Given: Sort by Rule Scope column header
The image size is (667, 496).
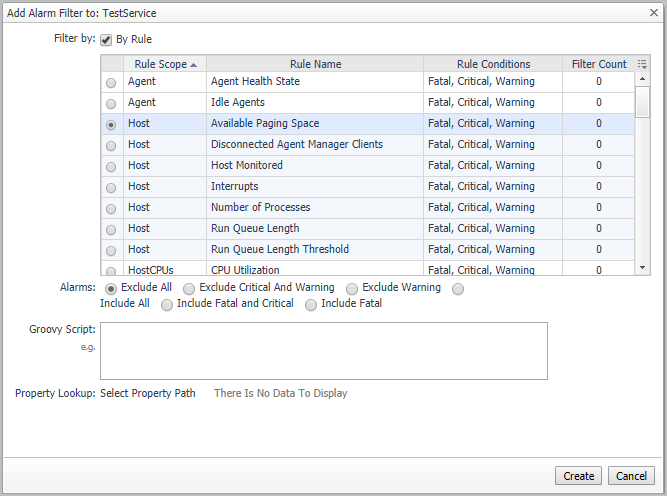Looking at the screenshot, I should [162, 64].
